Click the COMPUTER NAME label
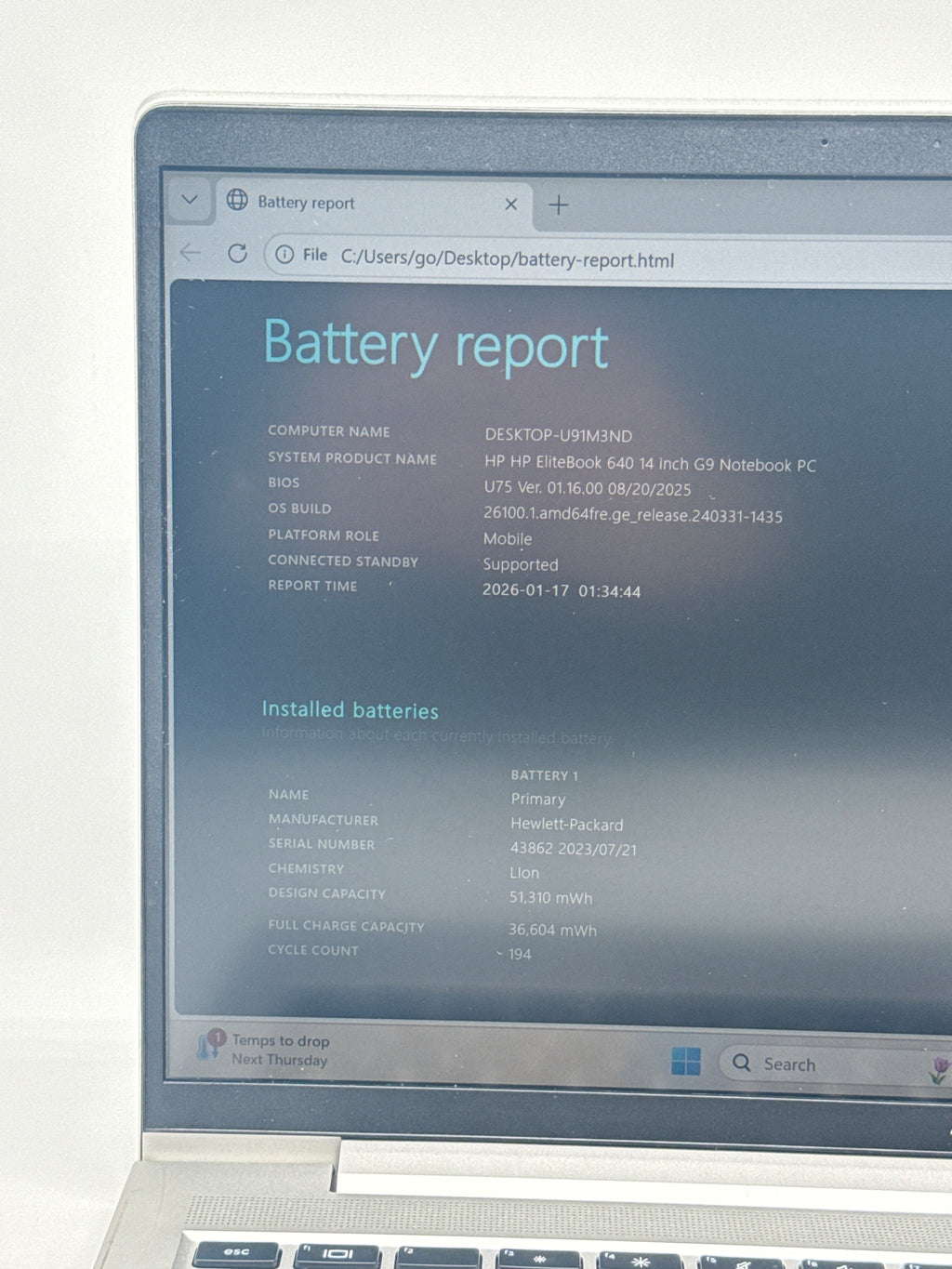The width and height of the screenshot is (952, 1269). pyautogui.click(x=329, y=431)
